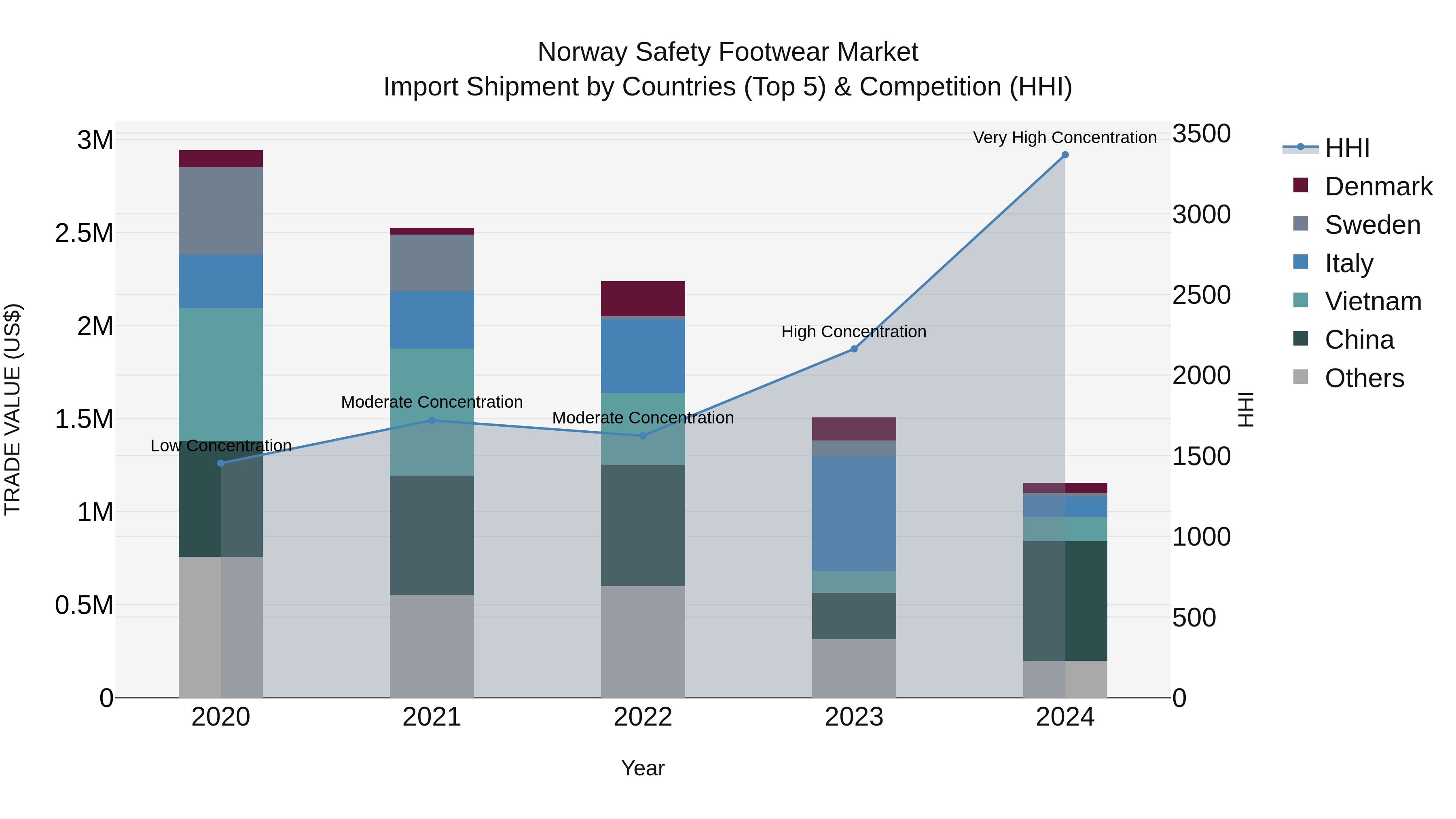Toggle the Others legend entry

click(1348, 378)
